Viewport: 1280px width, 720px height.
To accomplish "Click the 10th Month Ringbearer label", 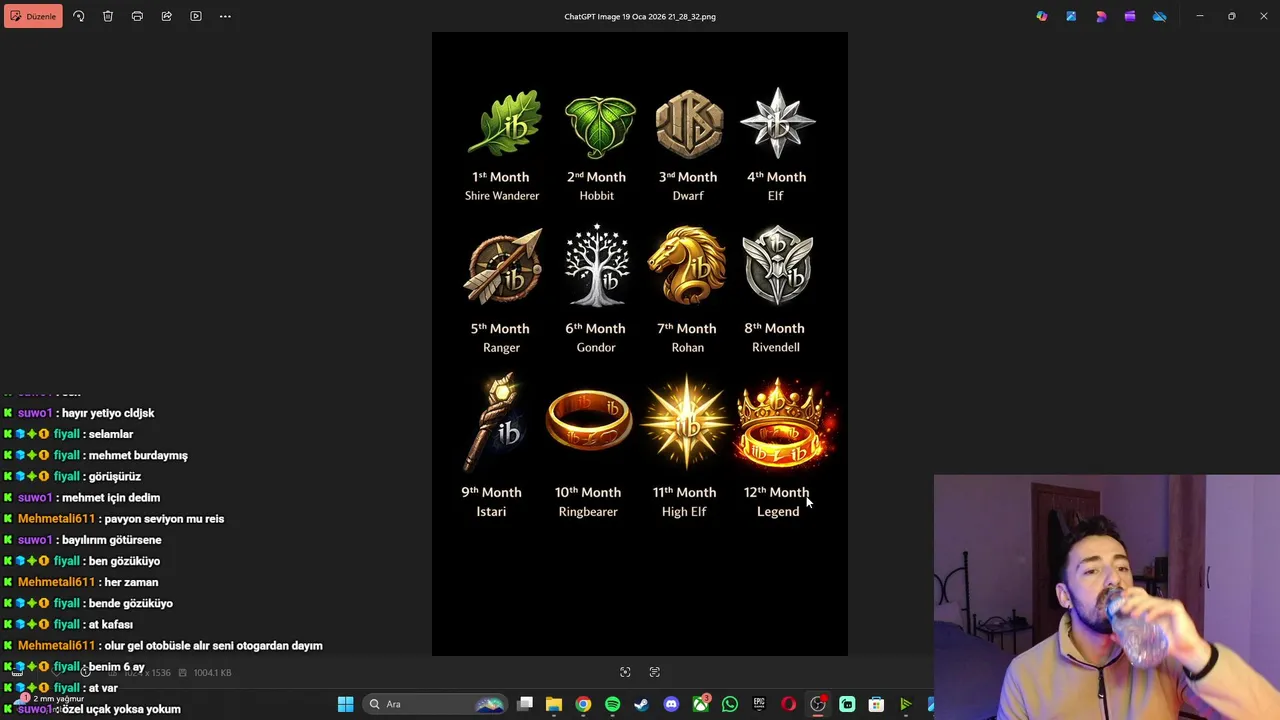I will point(588,501).
